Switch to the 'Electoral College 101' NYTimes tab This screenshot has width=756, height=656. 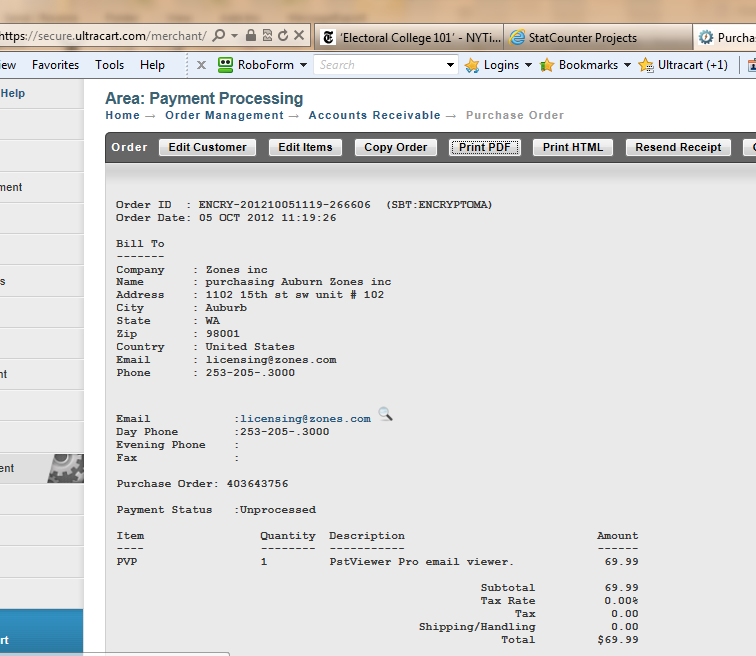[x=409, y=38]
